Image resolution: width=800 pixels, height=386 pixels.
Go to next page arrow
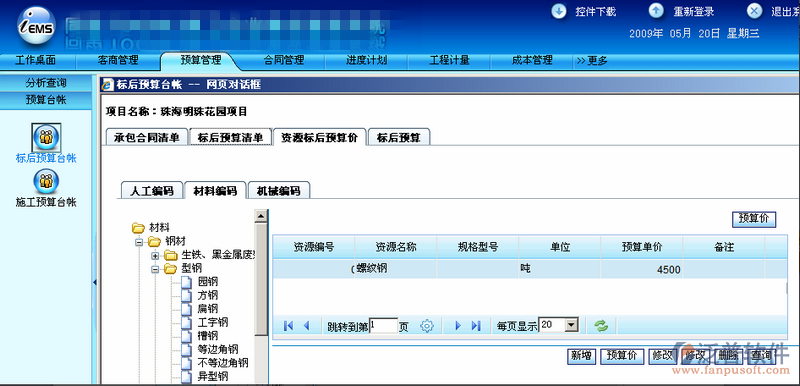pyautogui.click(x=458, y=326)
